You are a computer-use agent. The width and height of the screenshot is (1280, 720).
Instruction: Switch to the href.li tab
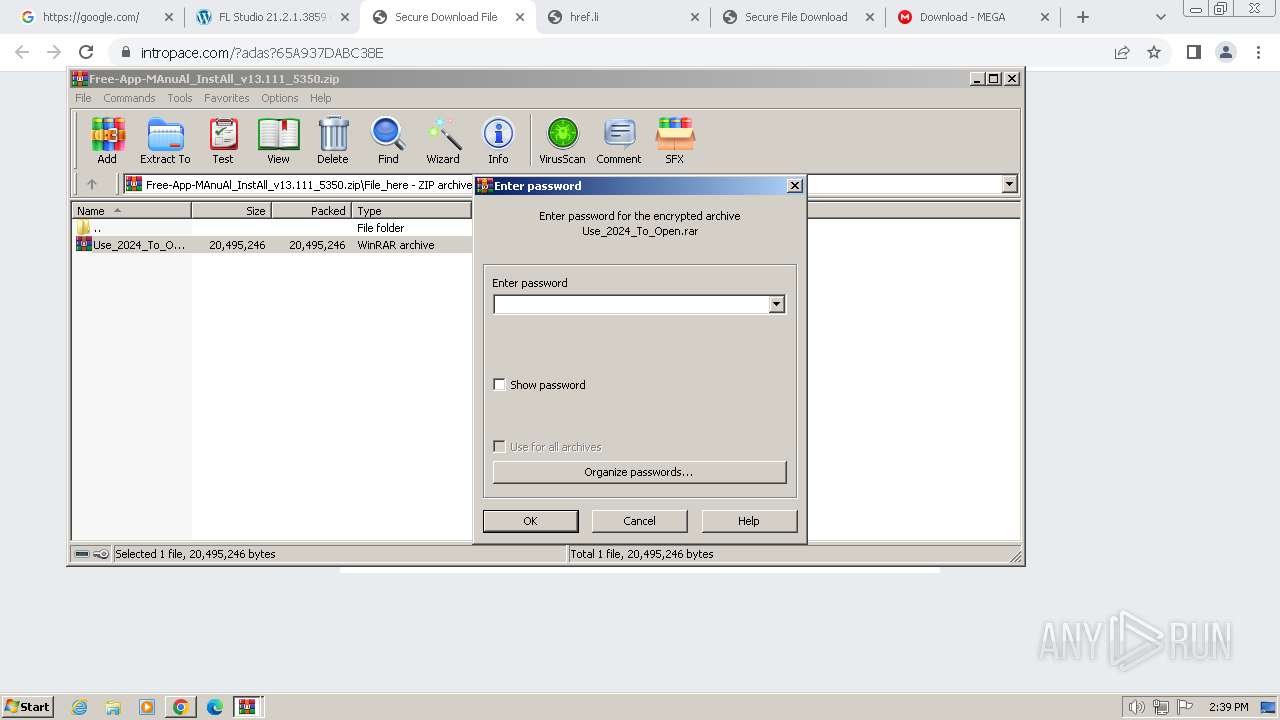(x=621, y=17)
